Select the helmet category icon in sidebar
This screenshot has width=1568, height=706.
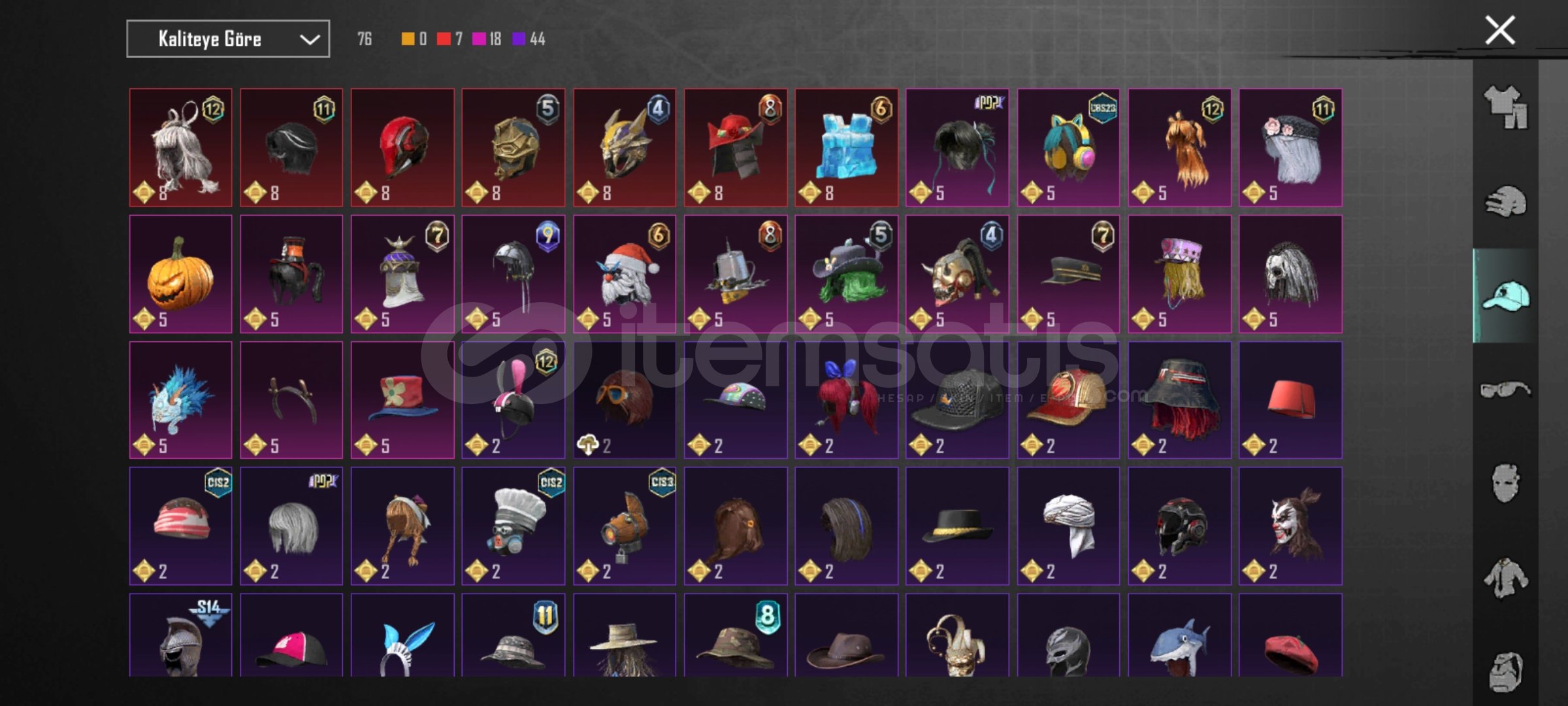(1506, 201)
